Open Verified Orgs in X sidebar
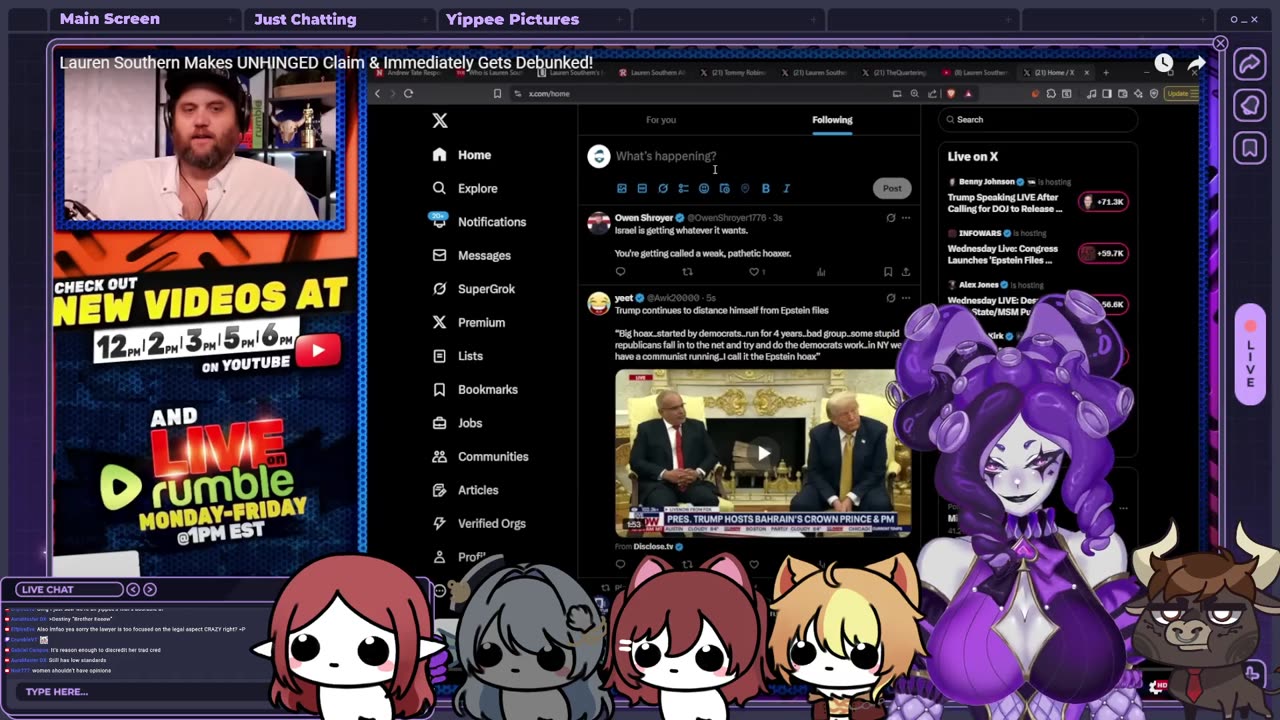 click(479, 523)
